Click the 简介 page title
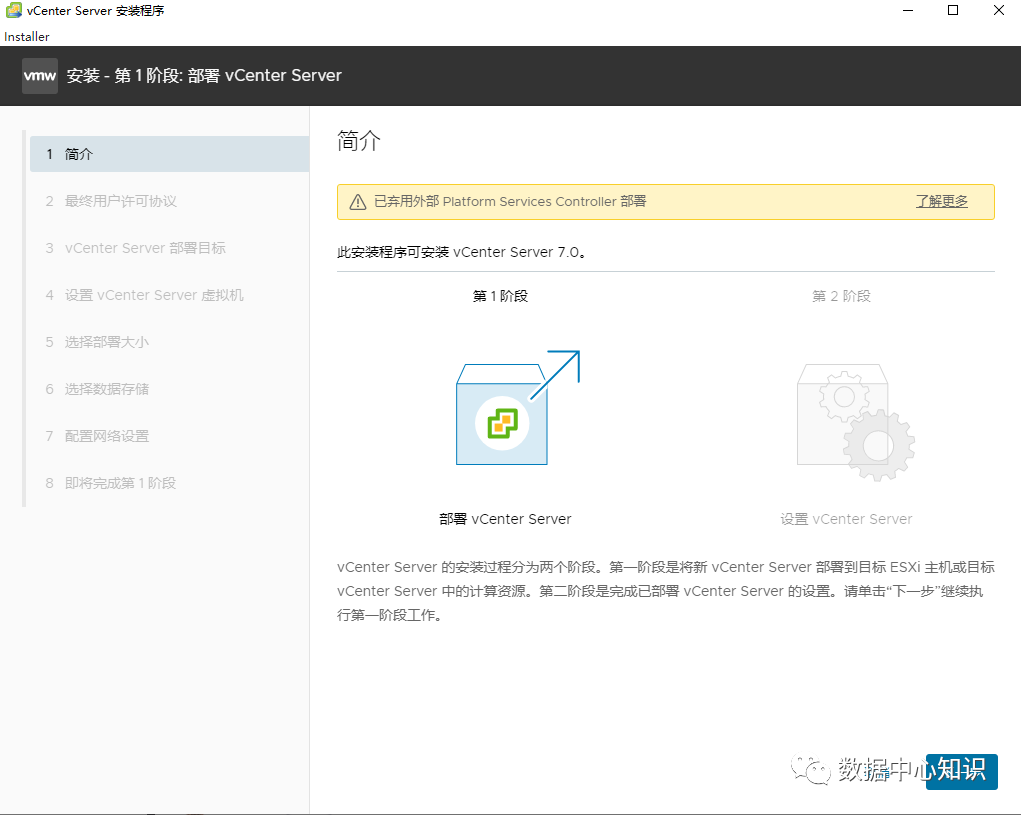The image size is (1021, 815). click(x=359, y=141)
